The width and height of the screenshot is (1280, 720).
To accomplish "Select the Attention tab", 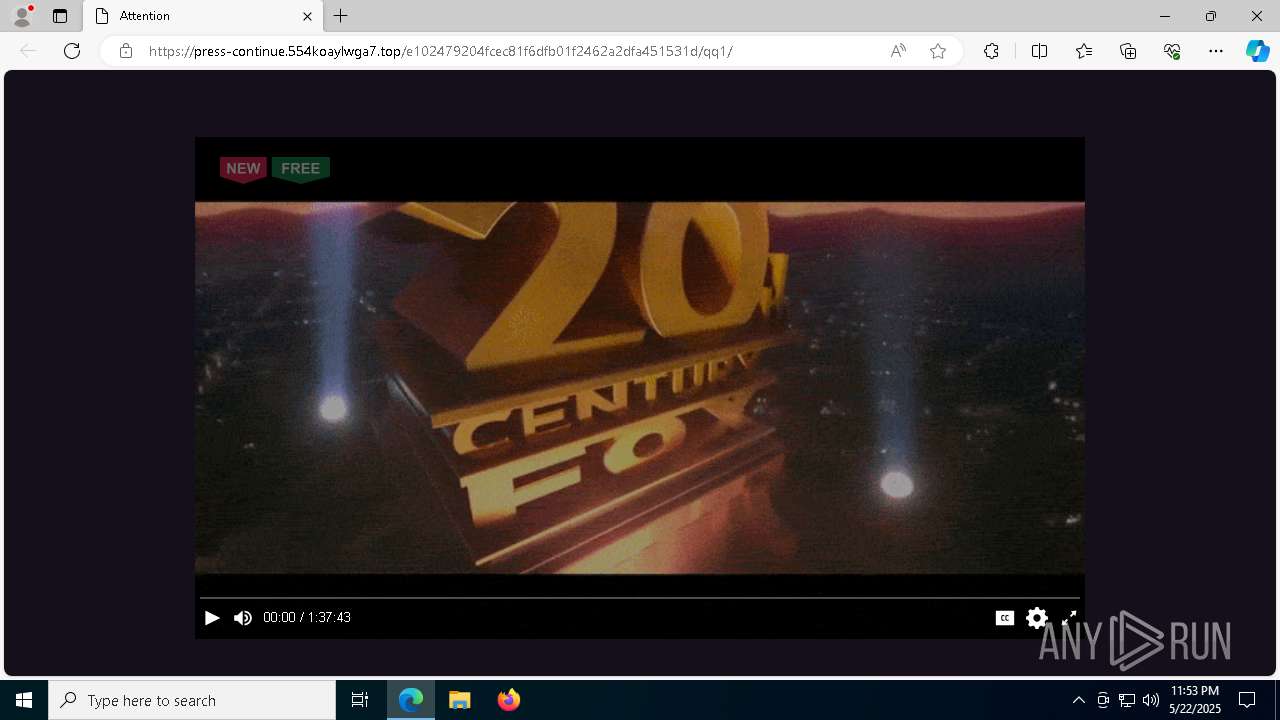I will point(202,16).
